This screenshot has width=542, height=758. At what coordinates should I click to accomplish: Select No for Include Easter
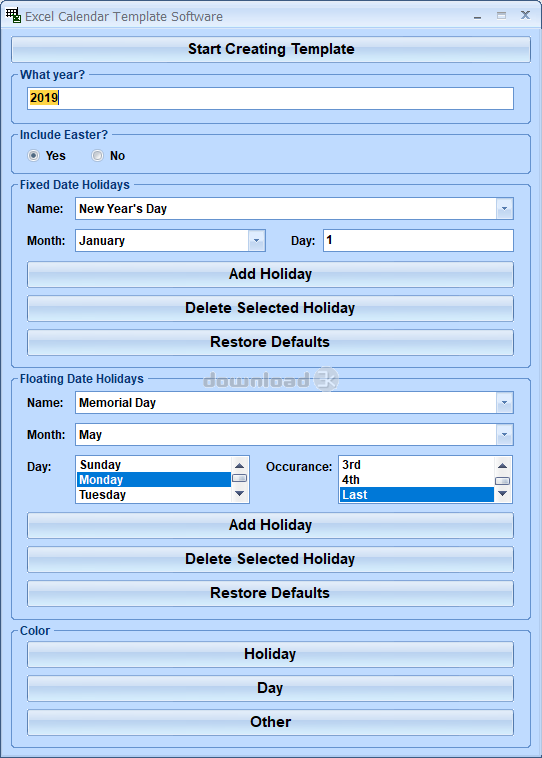click(97, 156)
